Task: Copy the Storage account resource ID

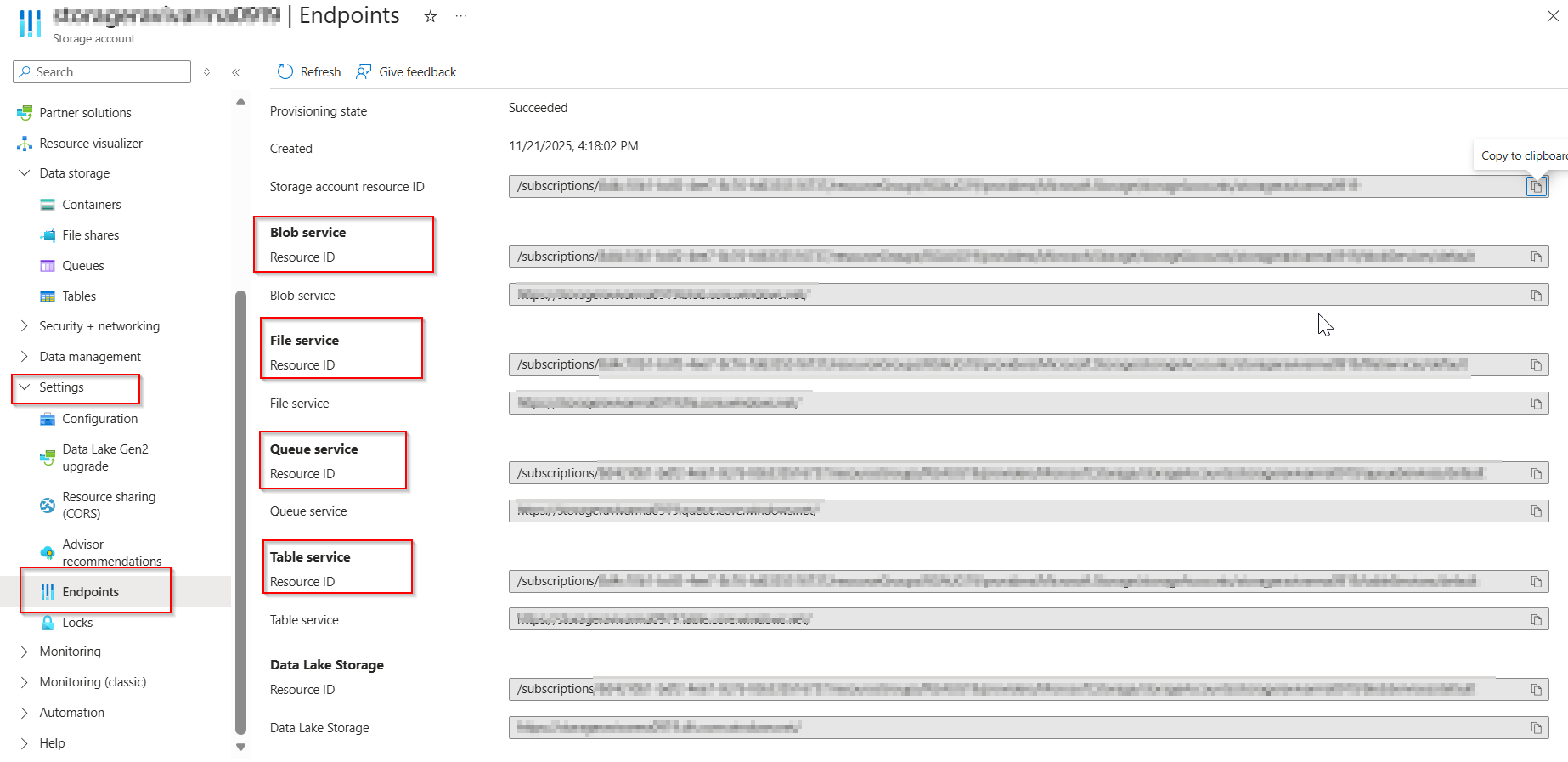Action: [1536, 187]
